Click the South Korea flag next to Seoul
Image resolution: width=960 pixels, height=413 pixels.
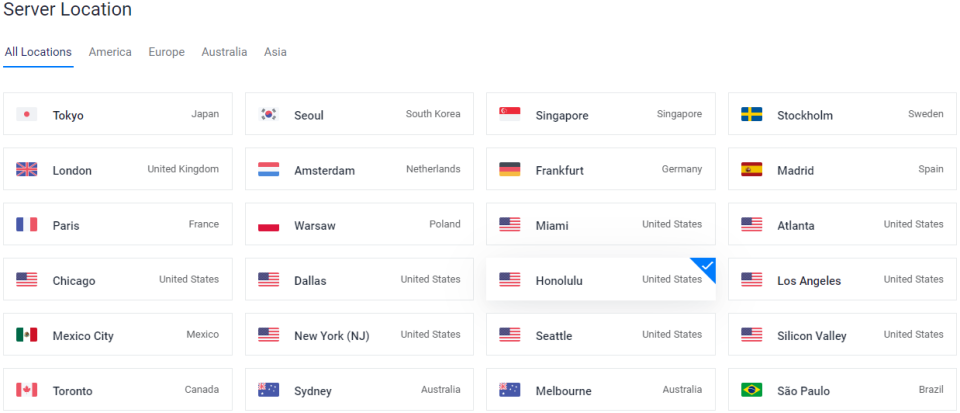tap(268, 114)
